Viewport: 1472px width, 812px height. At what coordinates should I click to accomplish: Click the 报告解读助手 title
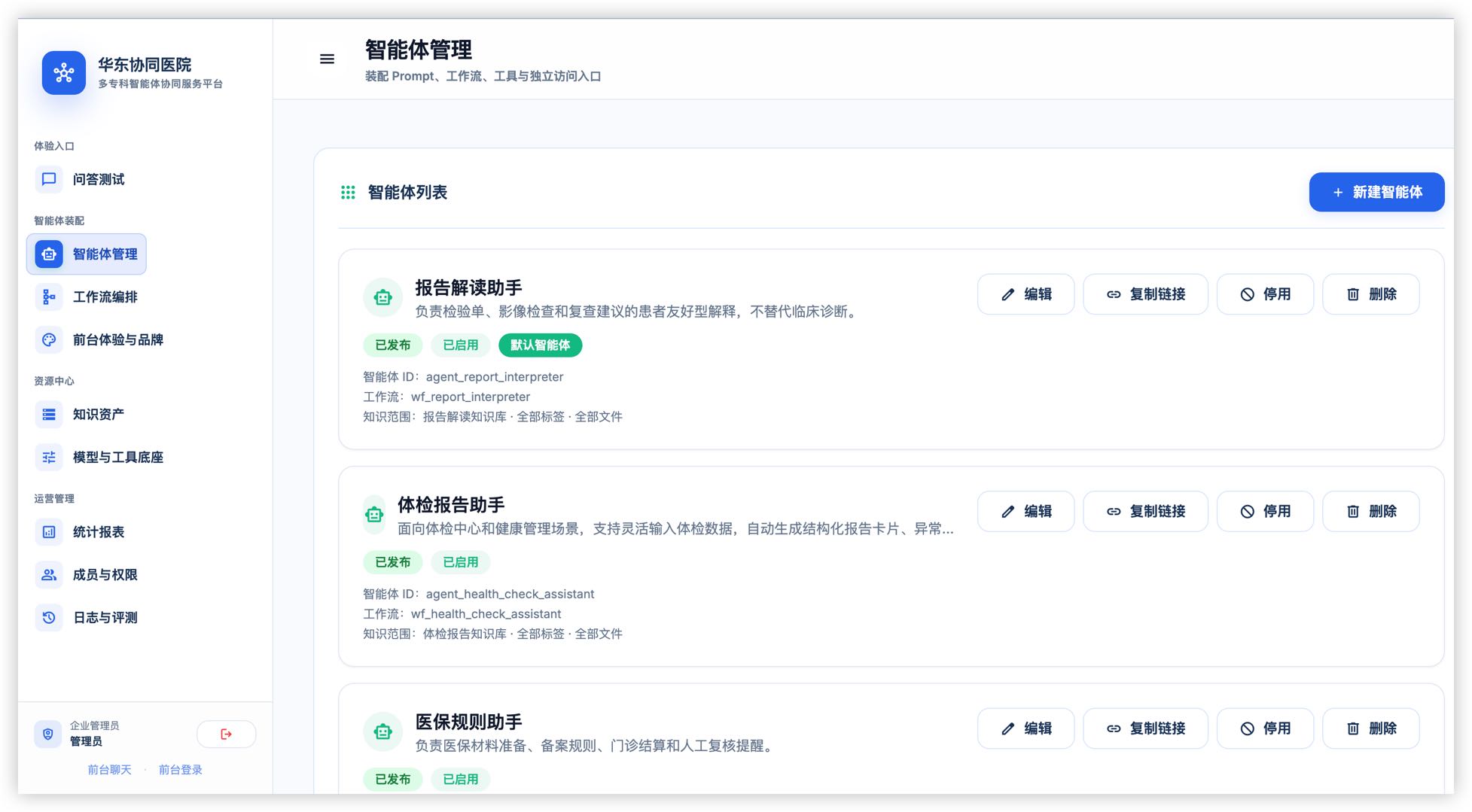click(x=468, y=287)
